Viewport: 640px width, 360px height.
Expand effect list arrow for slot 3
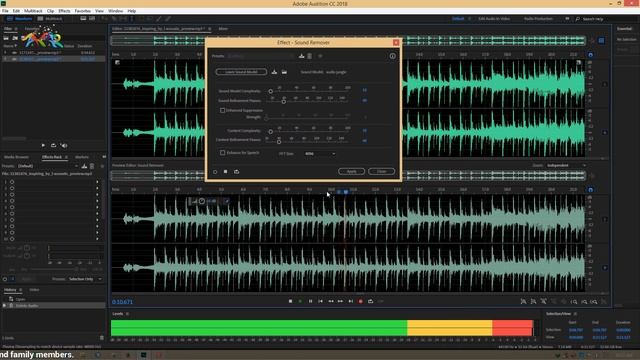click(x=97, y=195)
